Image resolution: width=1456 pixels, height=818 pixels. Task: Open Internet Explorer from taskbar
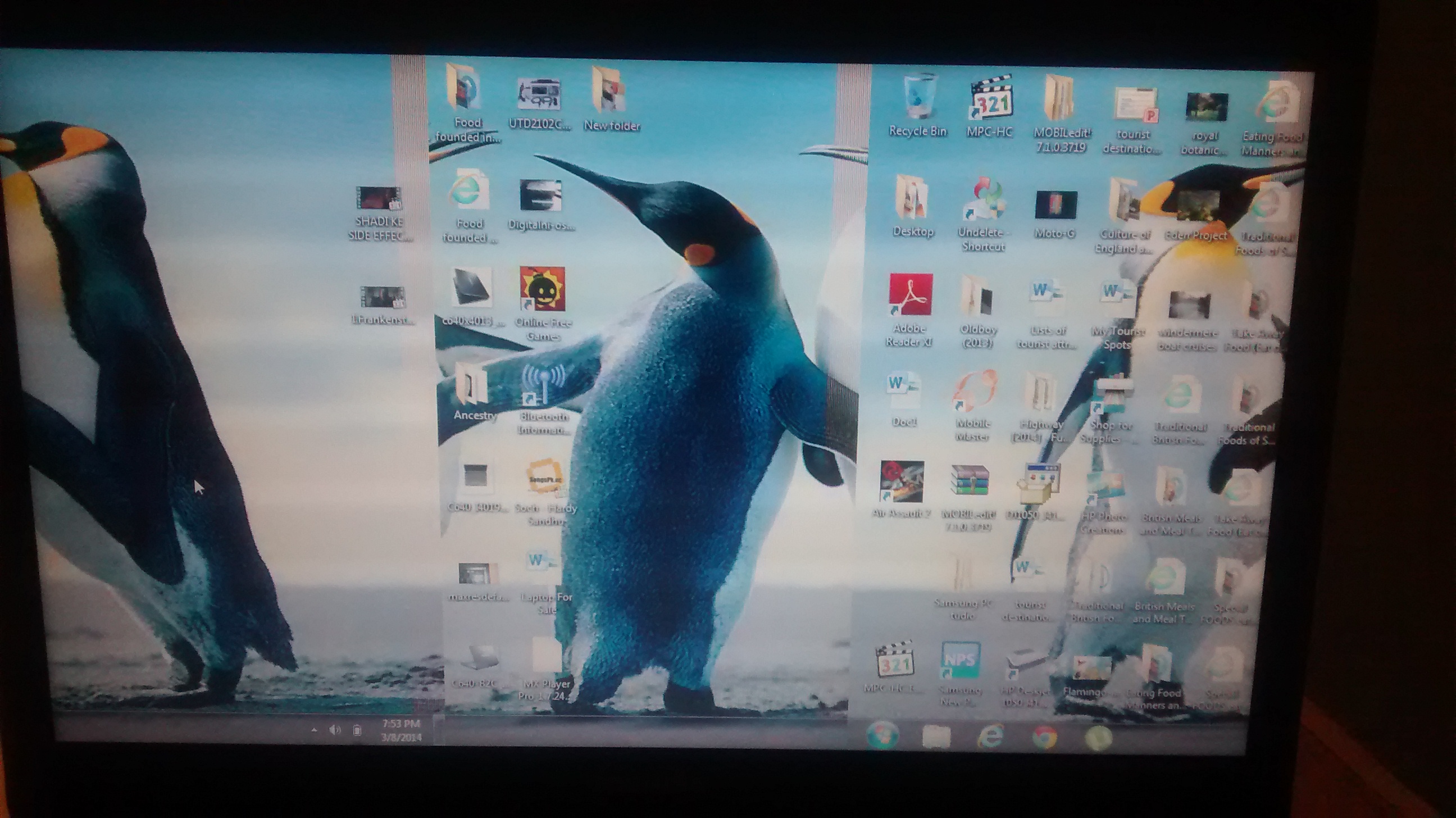(991, 737)
